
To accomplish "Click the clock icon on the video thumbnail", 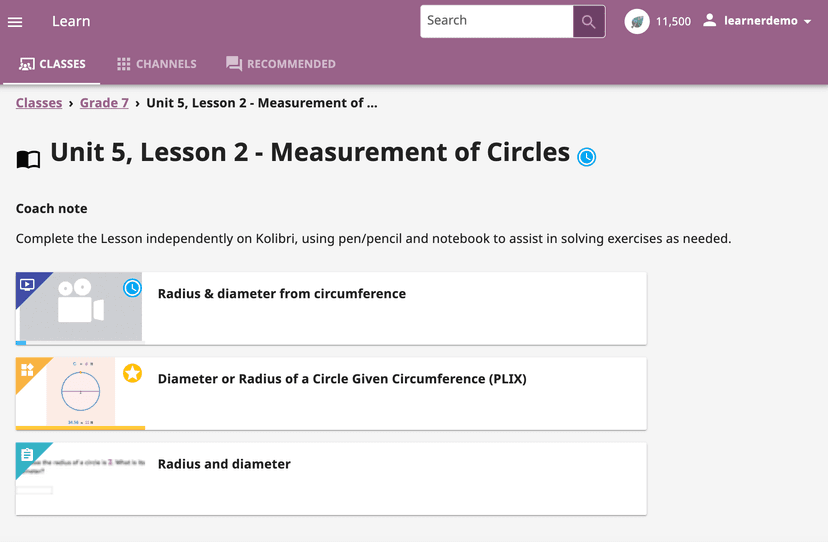I will (x=132, y=288).
